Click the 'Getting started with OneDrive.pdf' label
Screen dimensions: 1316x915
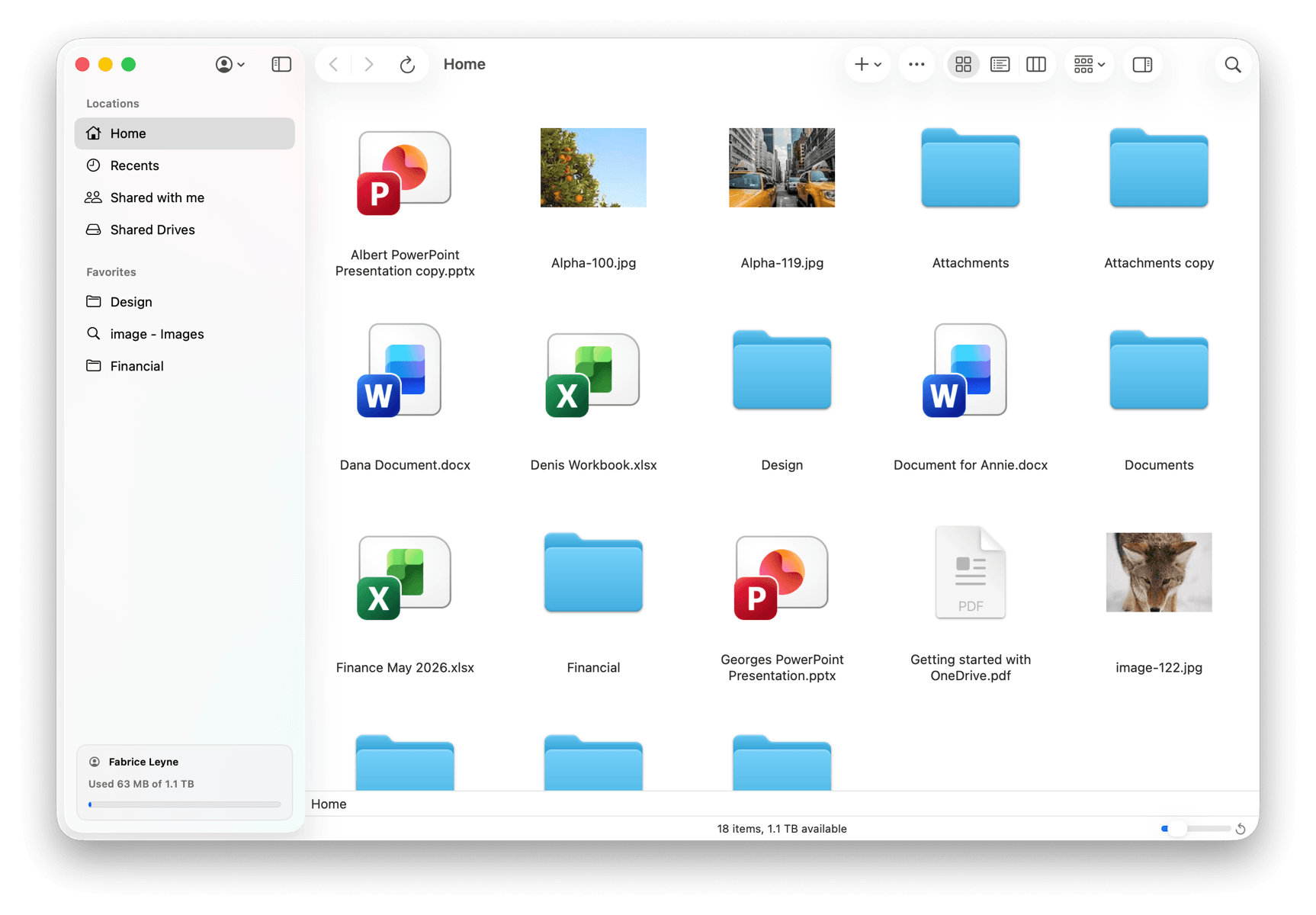pos(970,668)
